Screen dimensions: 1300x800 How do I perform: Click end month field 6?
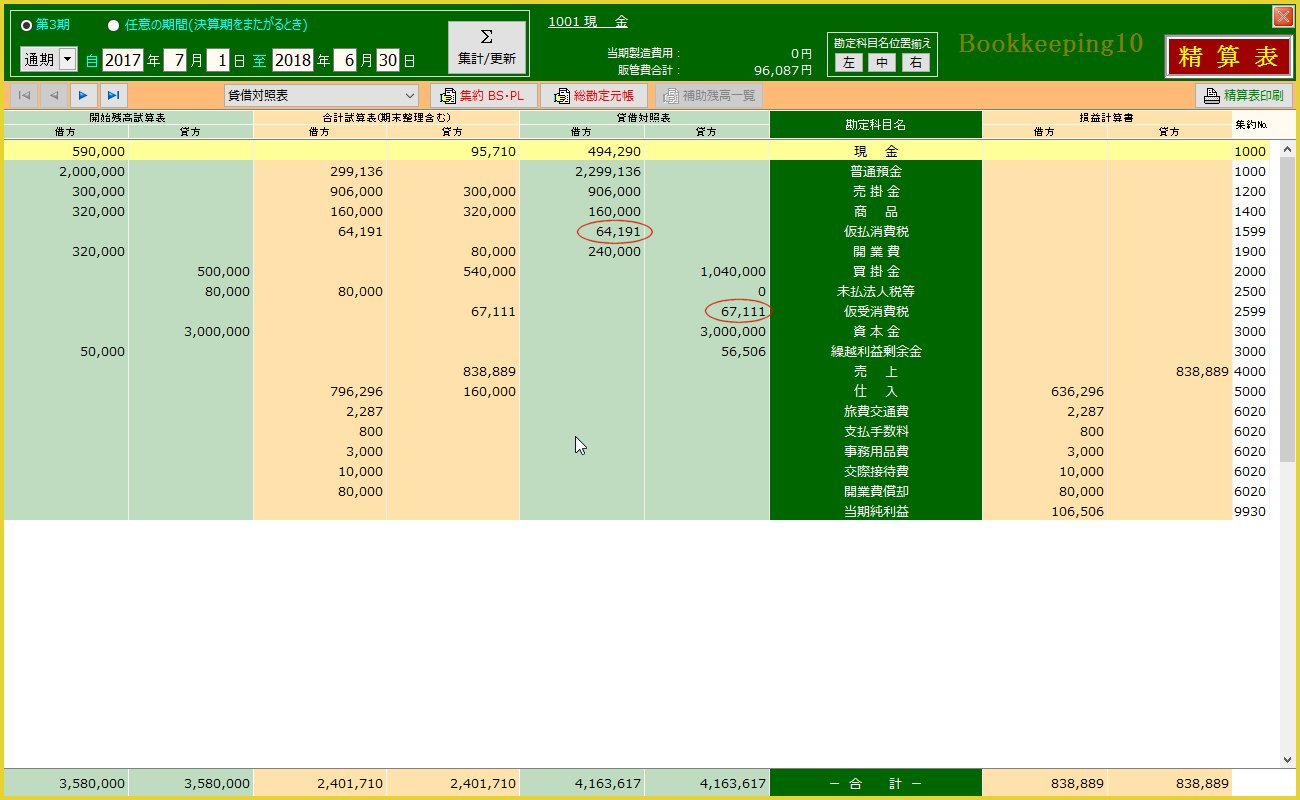tap(346, 60)
